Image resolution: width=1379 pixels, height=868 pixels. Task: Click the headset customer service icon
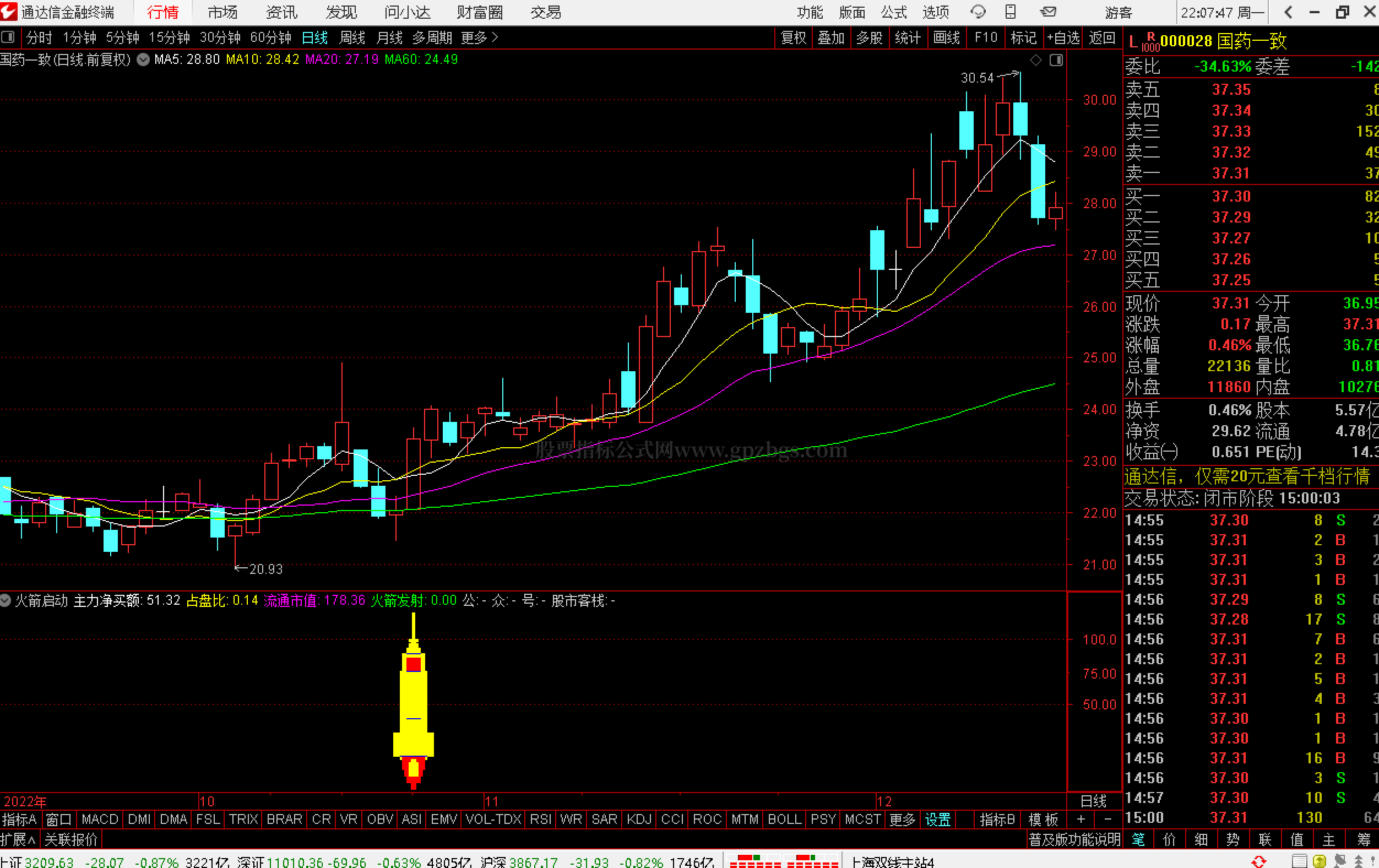point(978,12)
